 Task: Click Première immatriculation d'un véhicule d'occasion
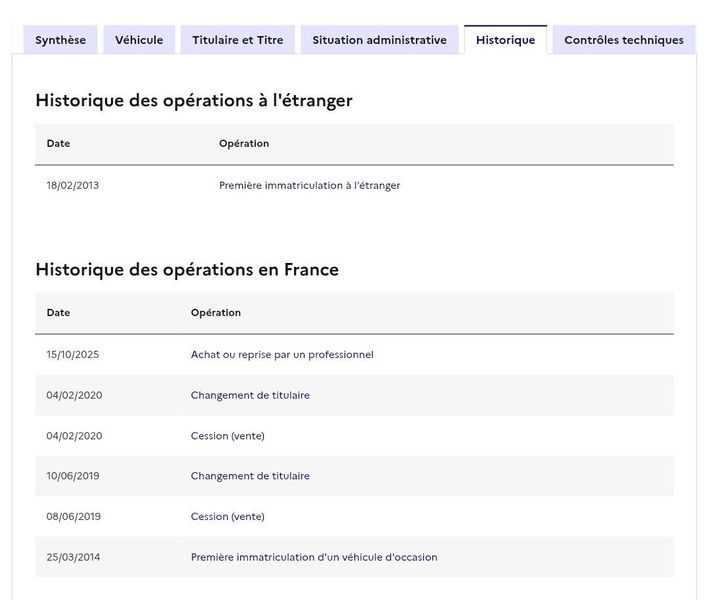(314, 557)
